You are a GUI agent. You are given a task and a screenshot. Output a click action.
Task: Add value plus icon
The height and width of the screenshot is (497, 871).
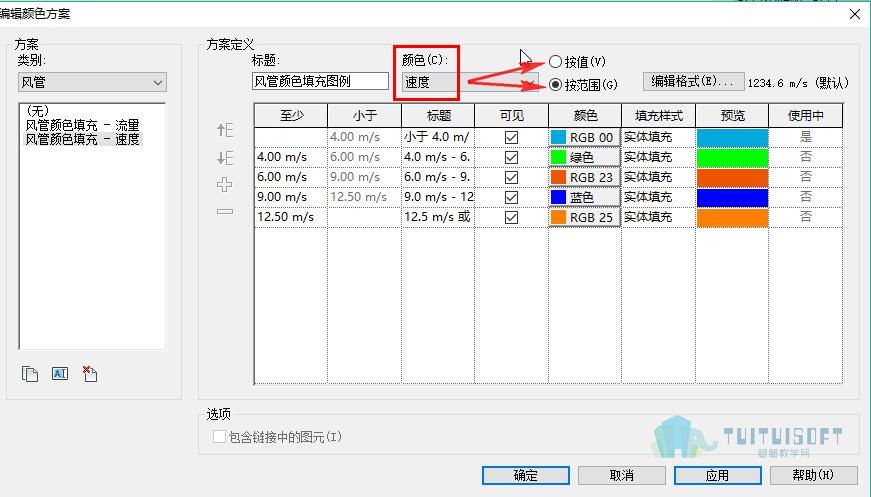[224, 184]
